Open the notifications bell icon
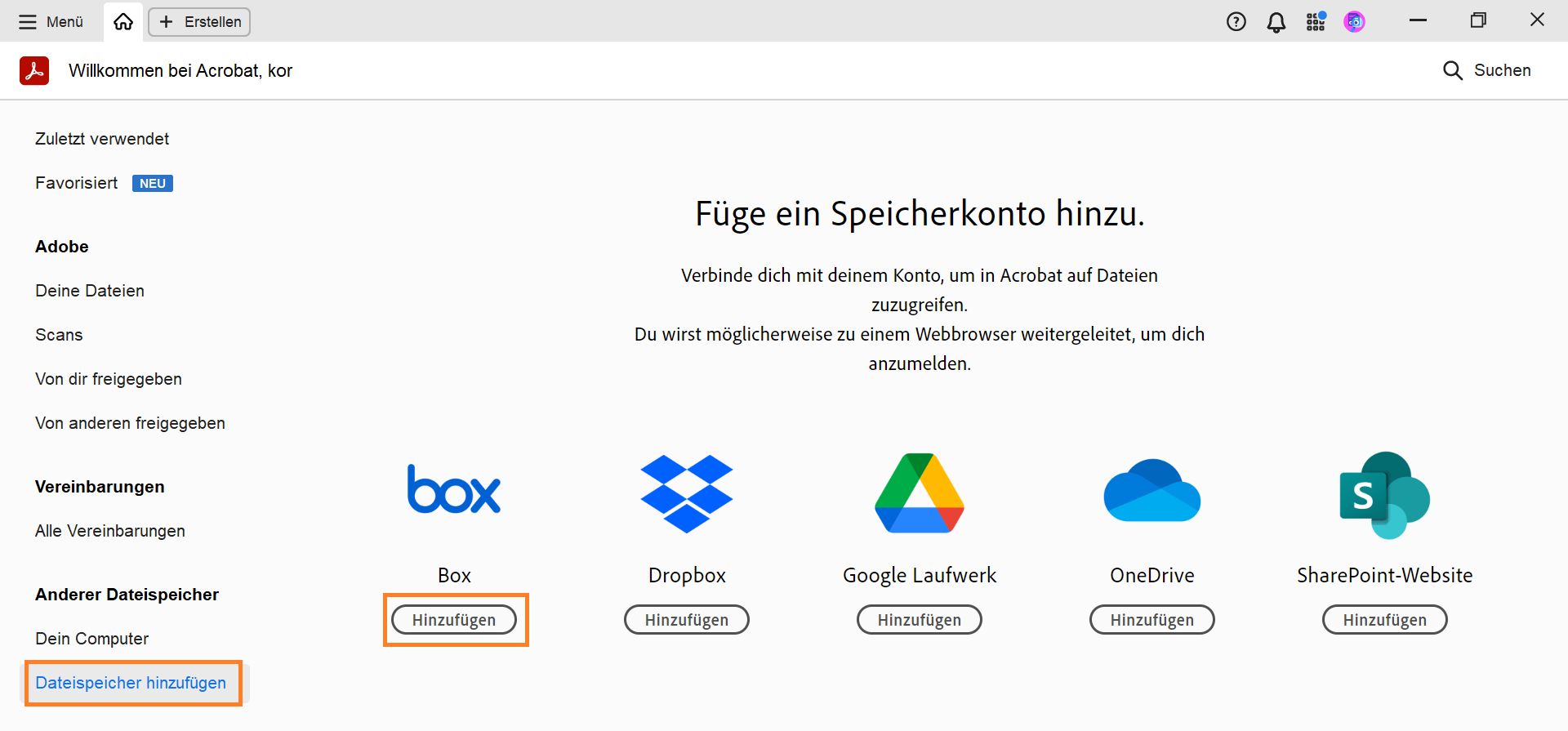The width and height of the screenshot is (1568, 731). tap(1276, 22)
